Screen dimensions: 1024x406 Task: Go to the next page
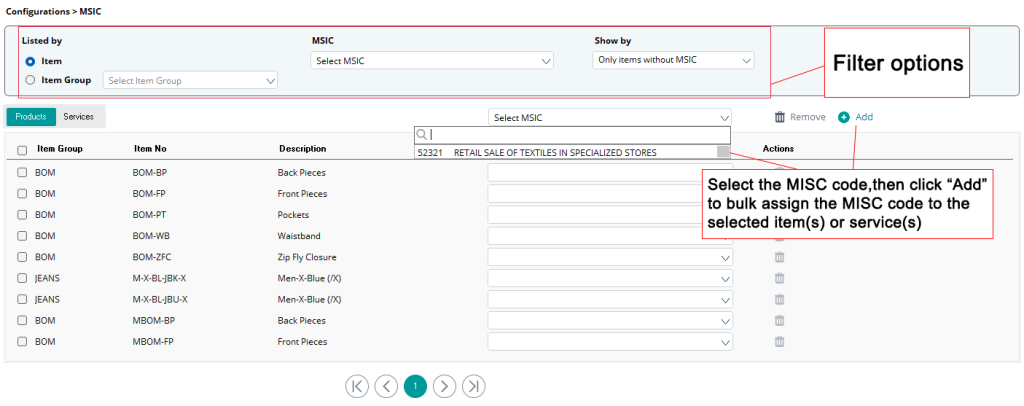click(444, 386)
